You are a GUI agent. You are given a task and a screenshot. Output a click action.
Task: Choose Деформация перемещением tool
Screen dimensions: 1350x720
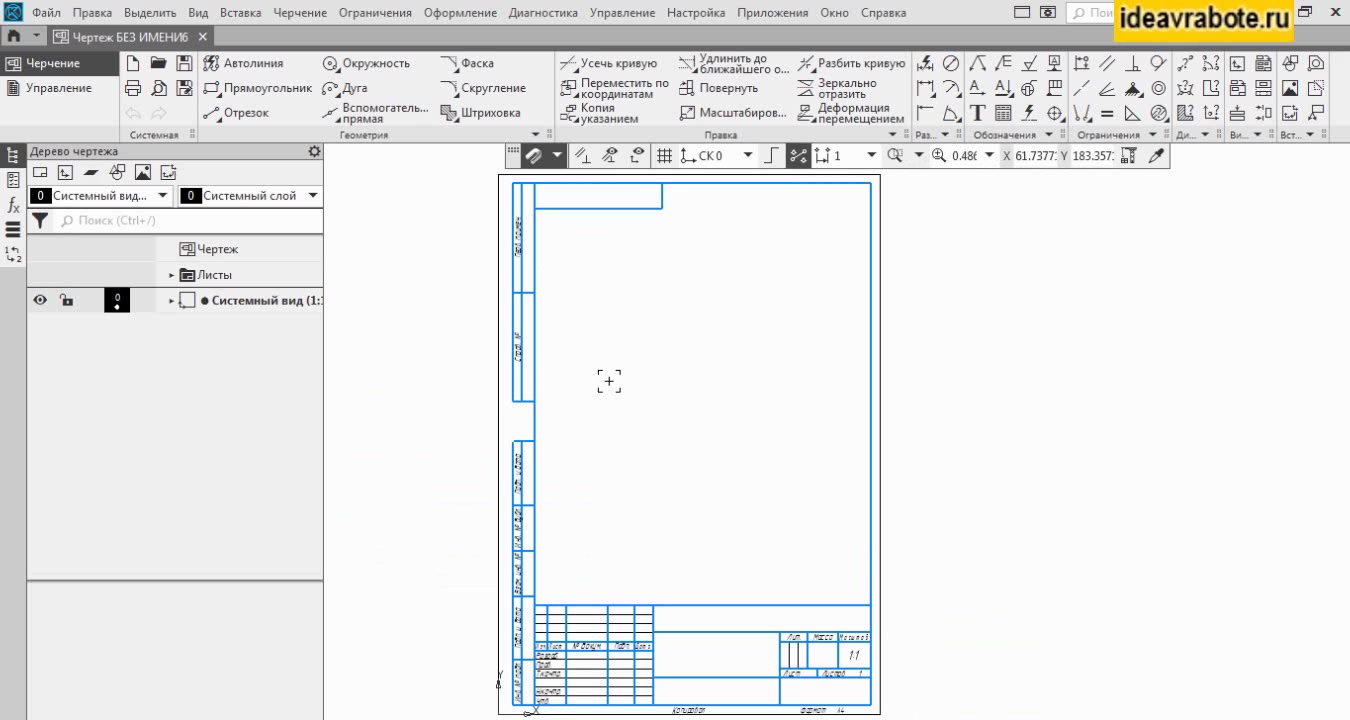tap(851, 113)
